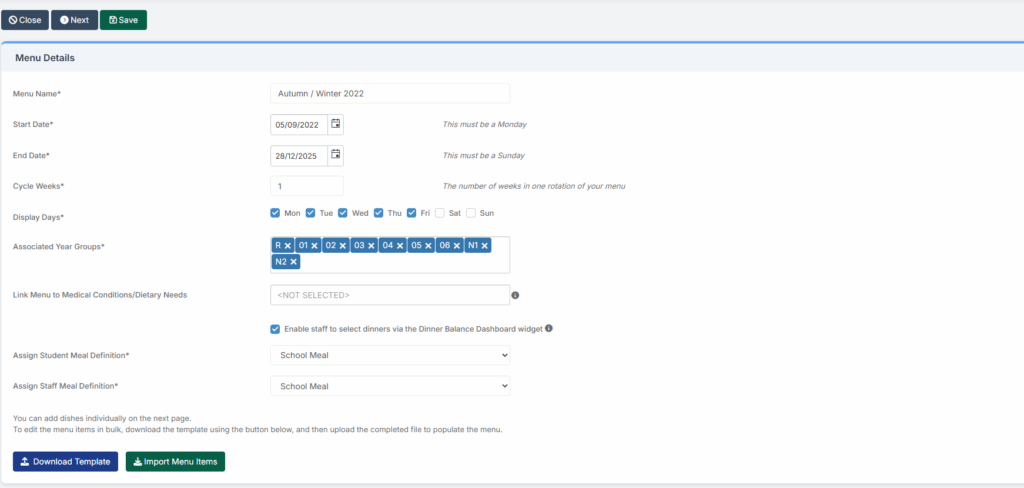This screenshot has width=1024, height=488.
Task: Uncheck the Mon display day
Action: point(275,213)
